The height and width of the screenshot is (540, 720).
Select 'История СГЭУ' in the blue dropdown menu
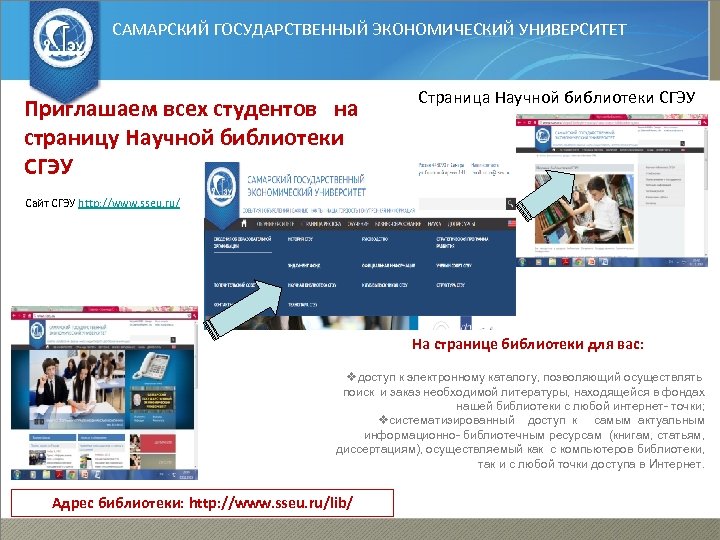300,239
